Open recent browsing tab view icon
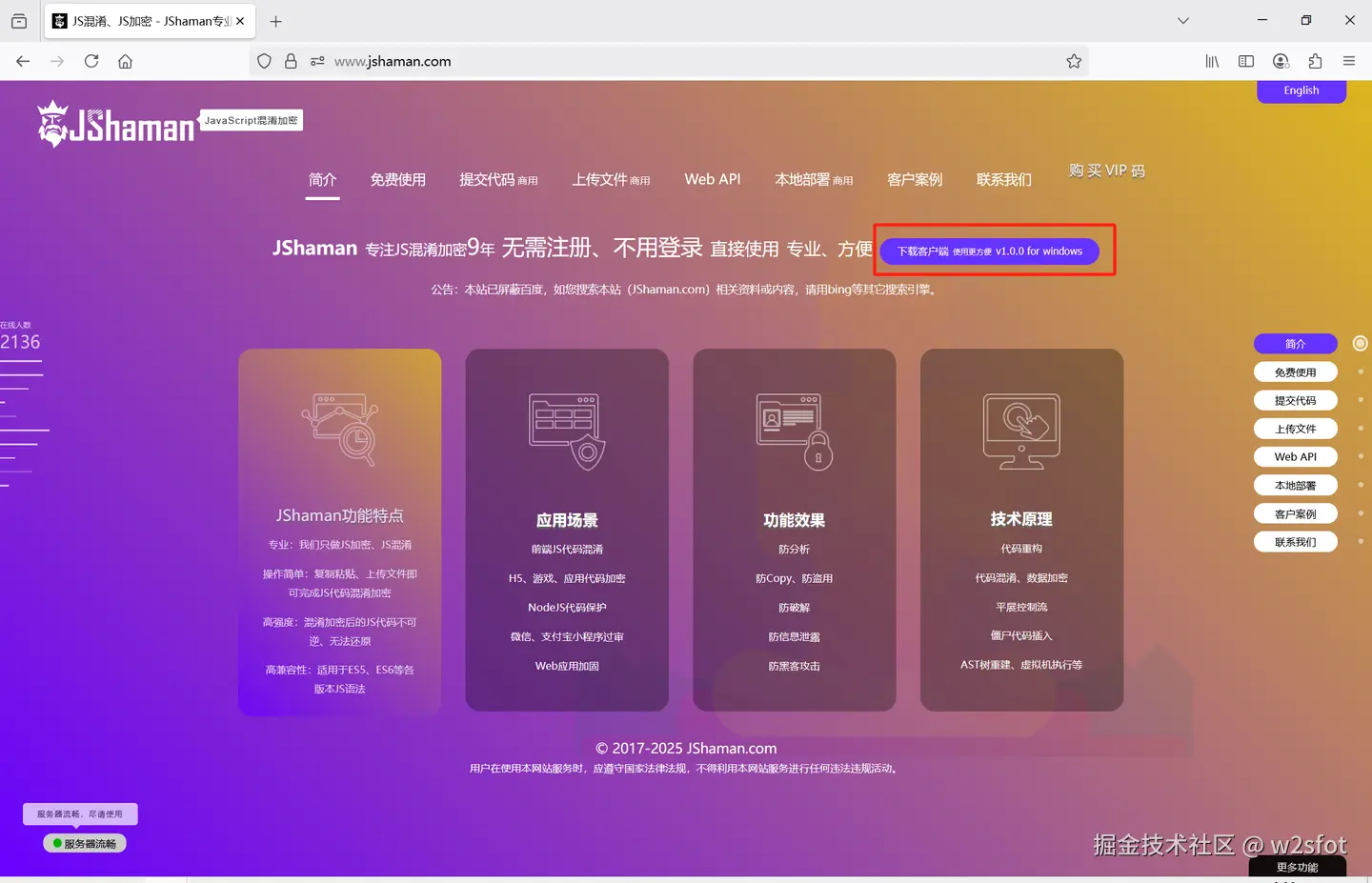The height and width of the screenshot is (883, 1372). [x=19, y=21]
